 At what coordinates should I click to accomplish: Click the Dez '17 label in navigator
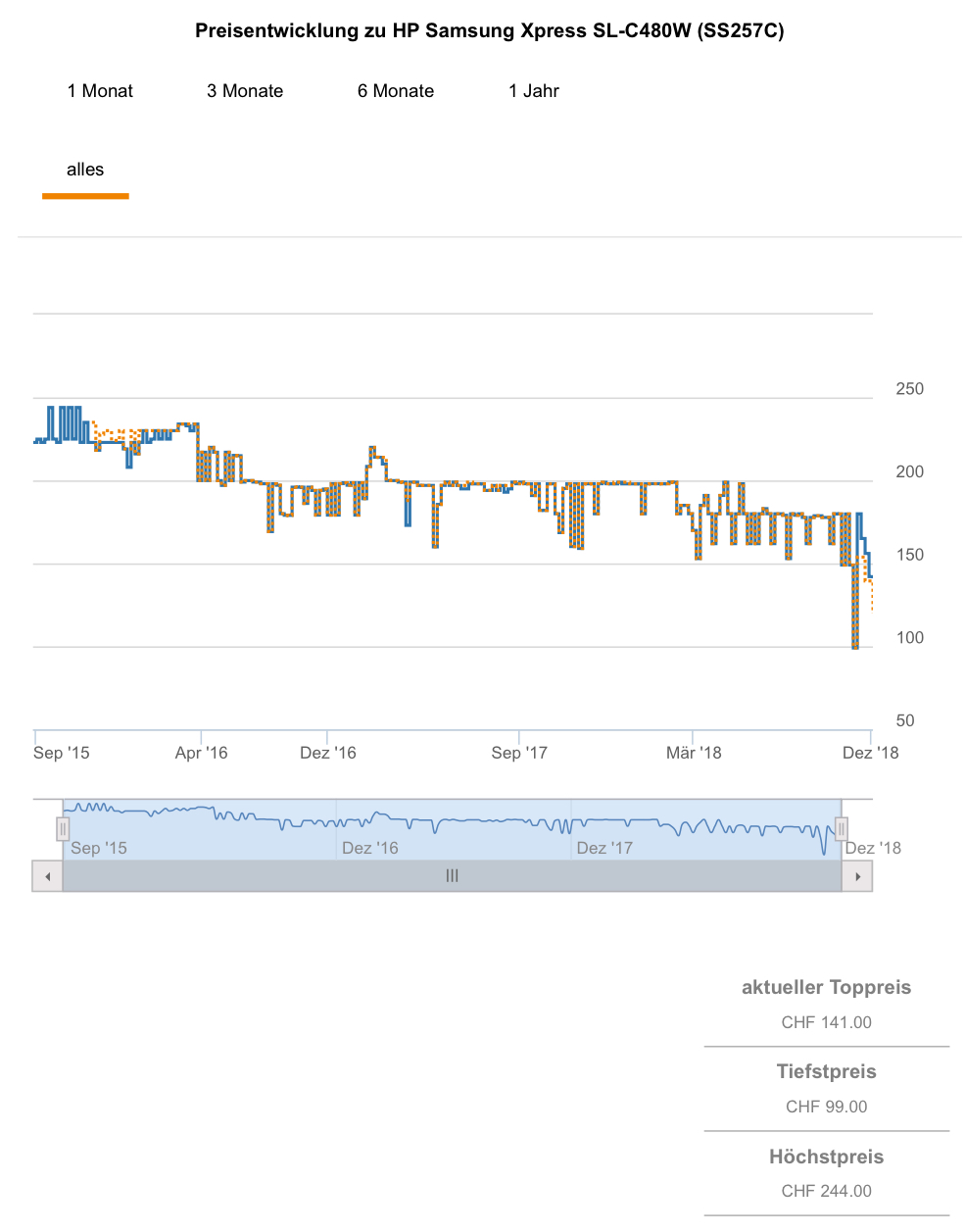coord(604,848)
